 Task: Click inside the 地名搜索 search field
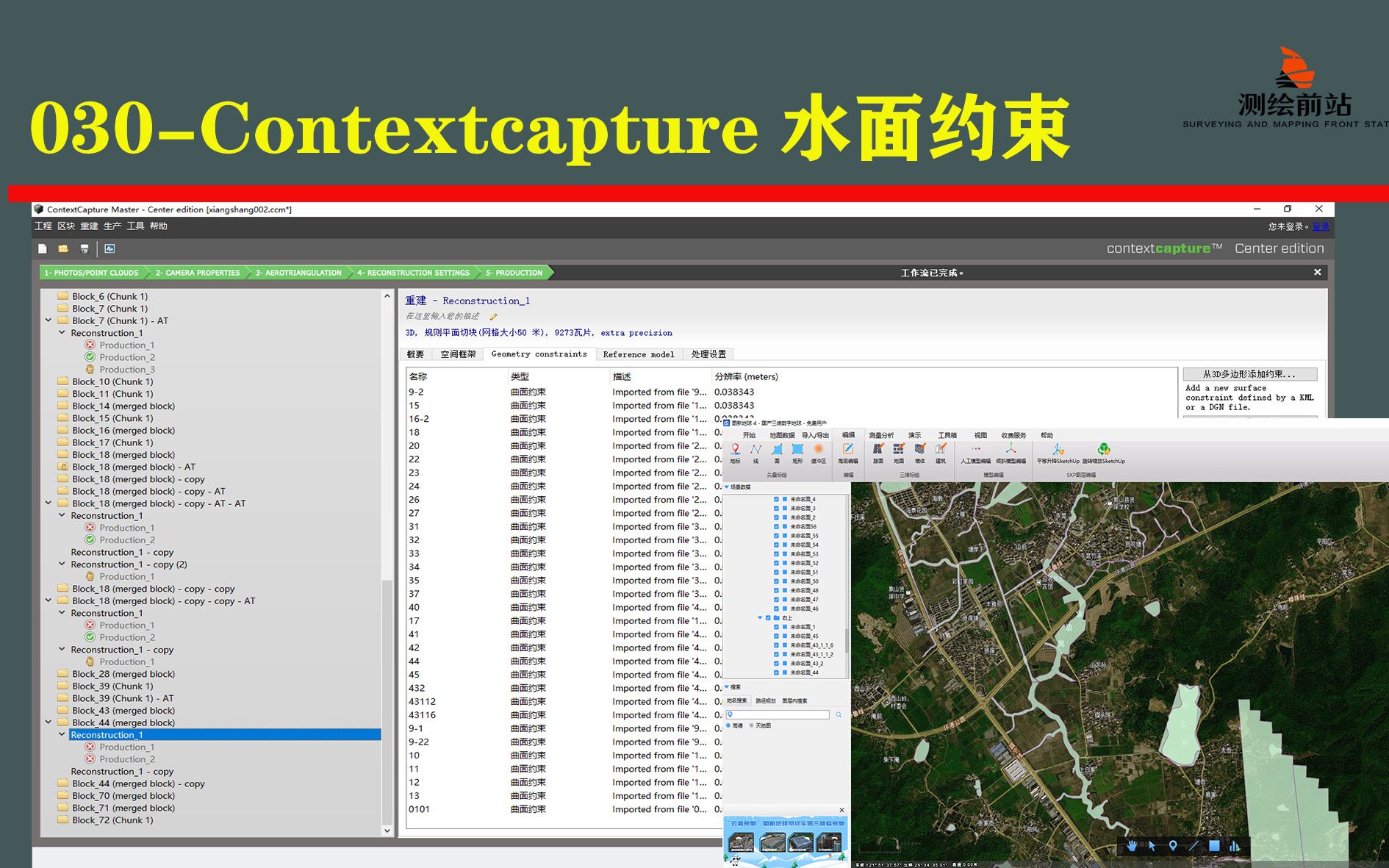pyautogui.click(x=778, y=714)
